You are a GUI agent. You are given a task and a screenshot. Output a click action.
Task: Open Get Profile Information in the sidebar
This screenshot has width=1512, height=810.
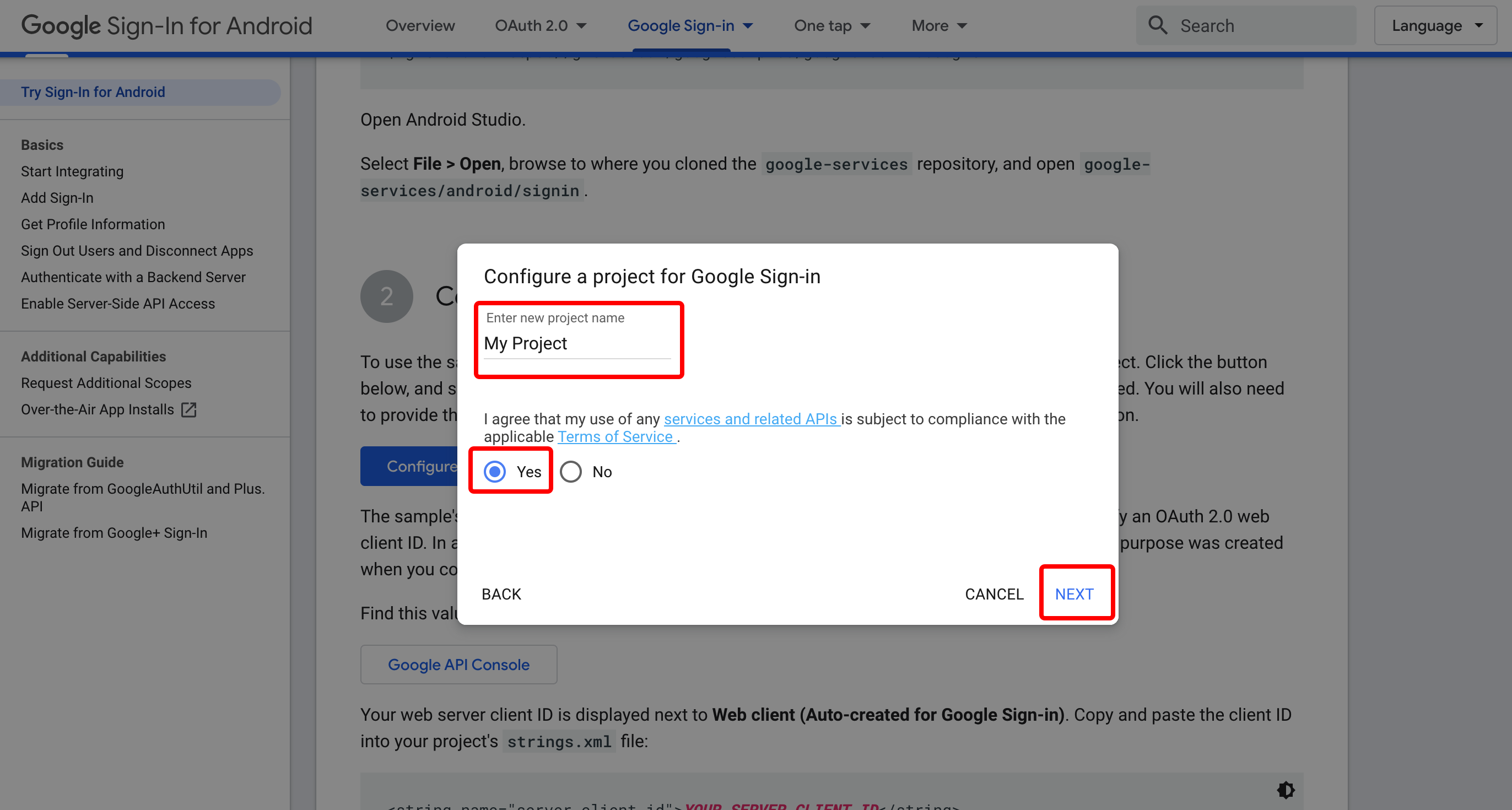pos(93,224)
